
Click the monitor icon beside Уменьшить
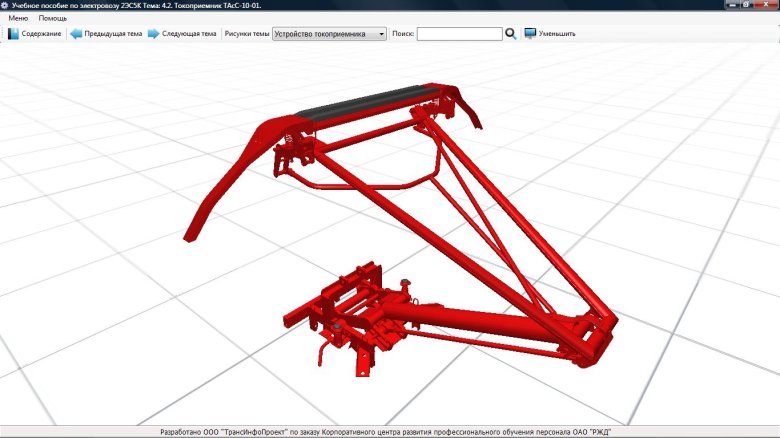click(x=530, y=34)
